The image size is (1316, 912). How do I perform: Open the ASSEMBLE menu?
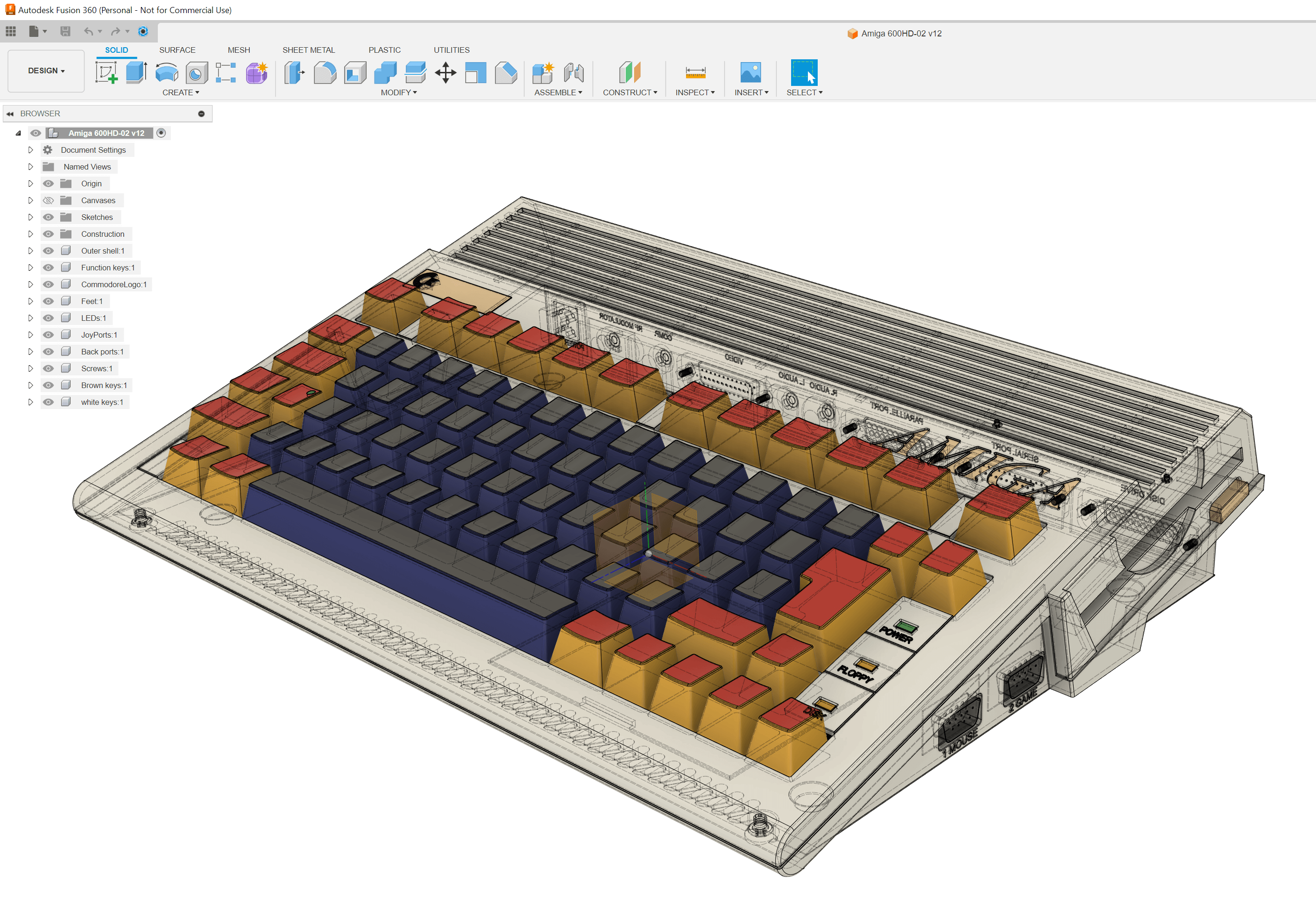(558, 92)
